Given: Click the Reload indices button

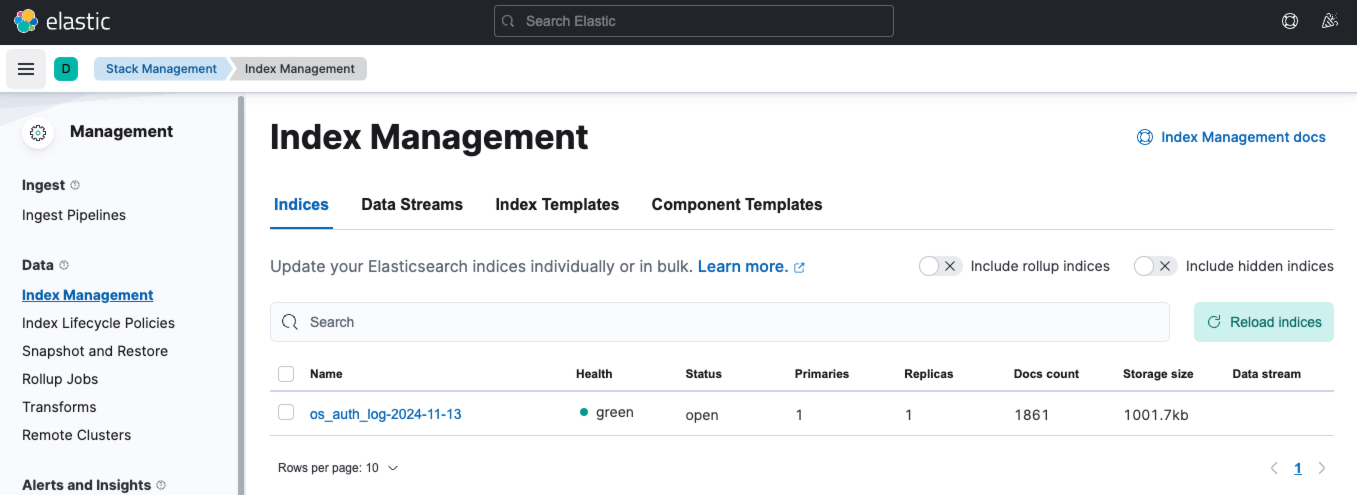Looking at the screenshot, I should click(1264, 322).
